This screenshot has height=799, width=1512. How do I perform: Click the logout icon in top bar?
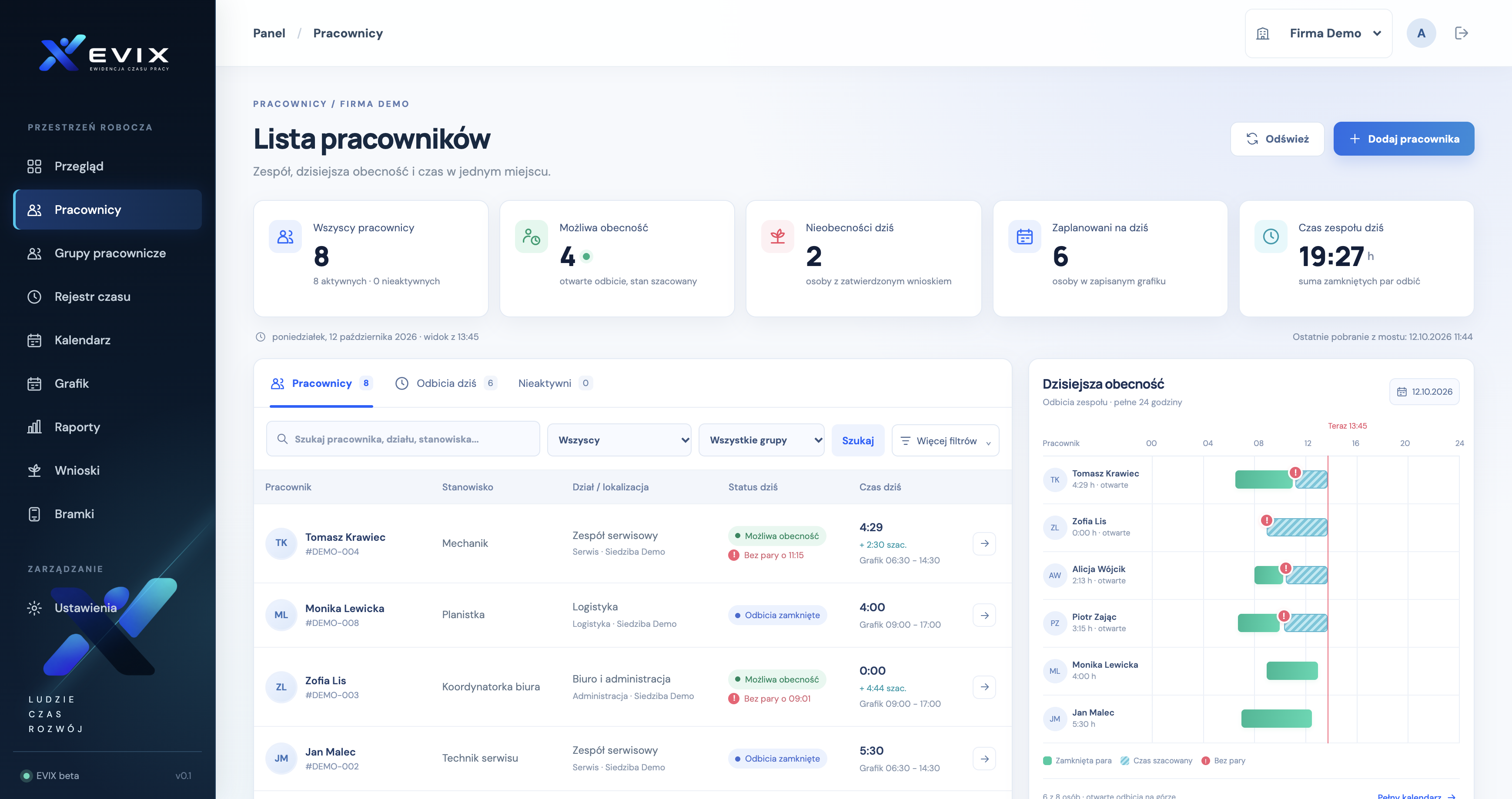click(1461, 33)
